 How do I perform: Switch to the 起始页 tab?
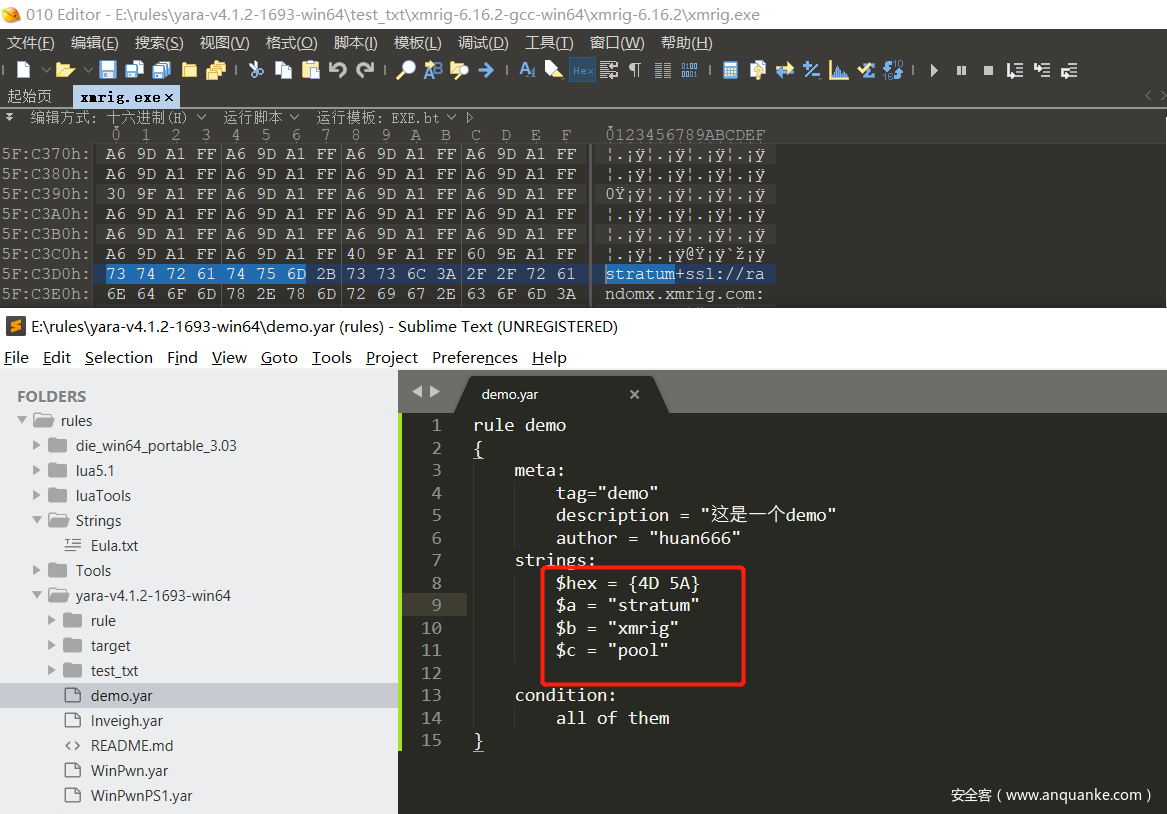pyautogui.click(x=30, y=97)
